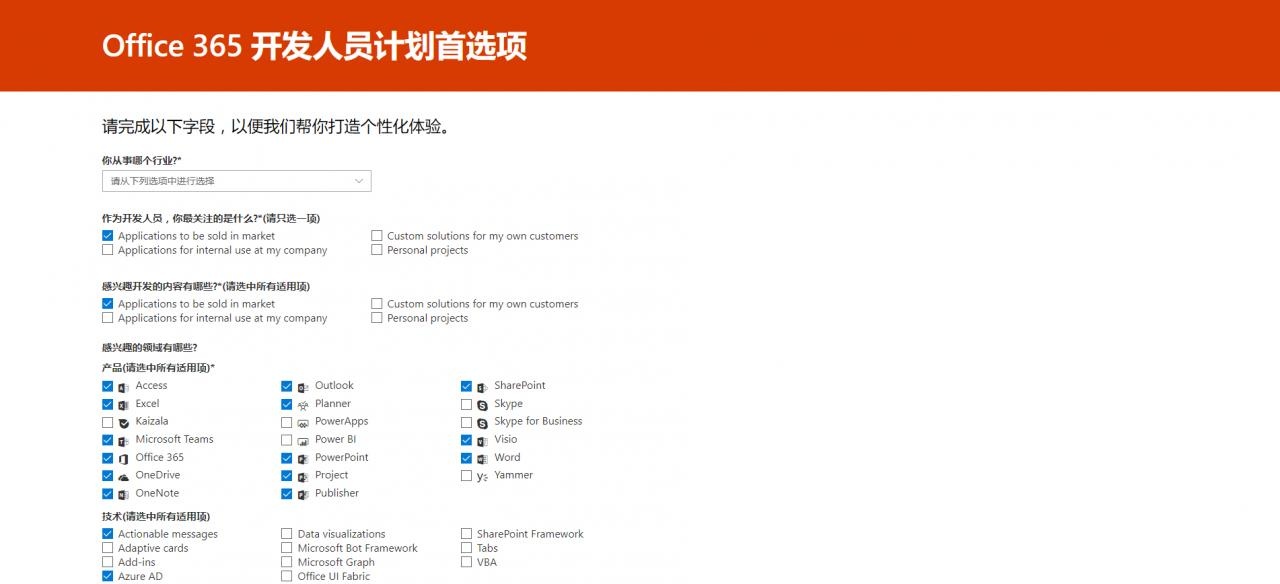Check the Adaptive cards checkbox
1280x584 pixels.
point(107,548)
